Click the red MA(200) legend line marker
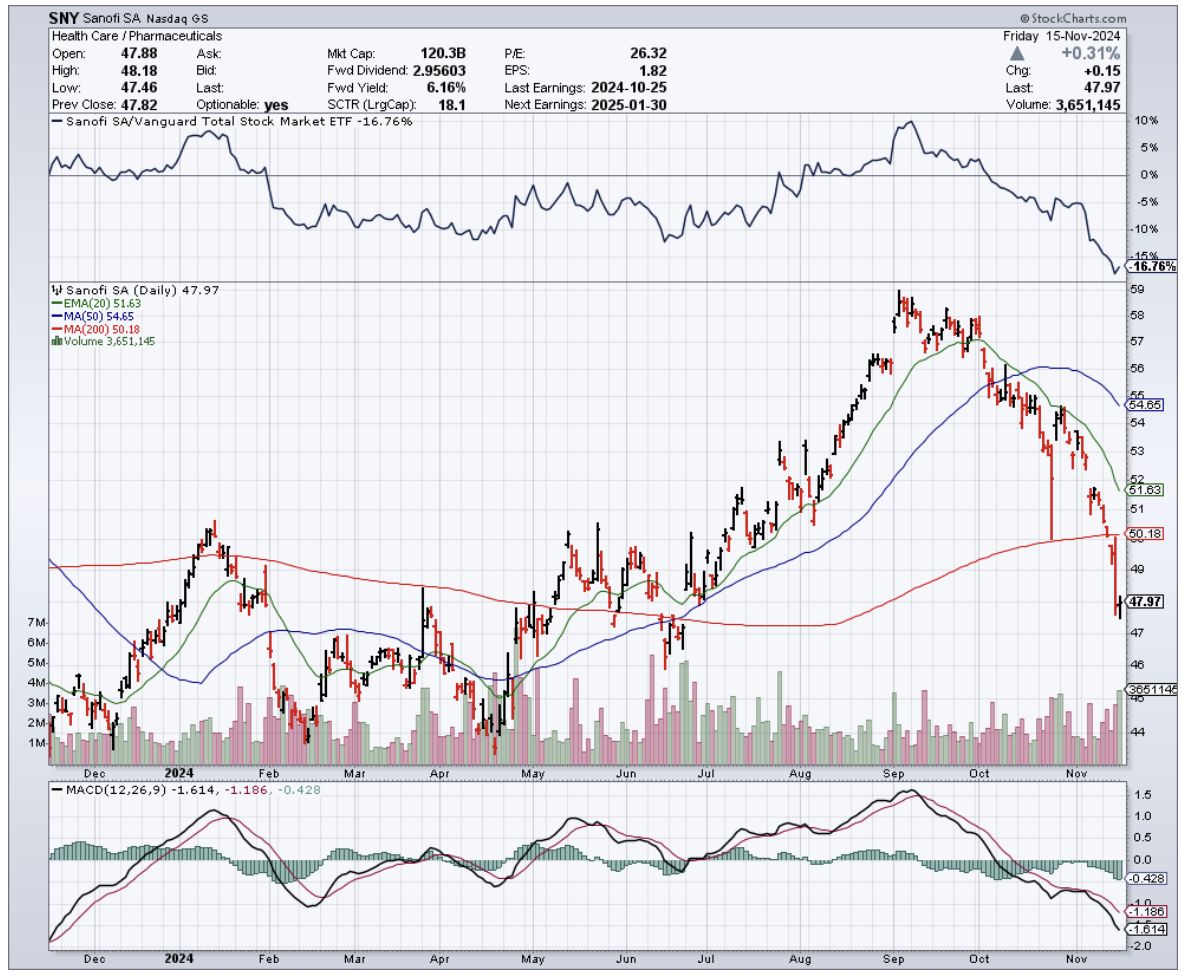 tap(54, 329)
